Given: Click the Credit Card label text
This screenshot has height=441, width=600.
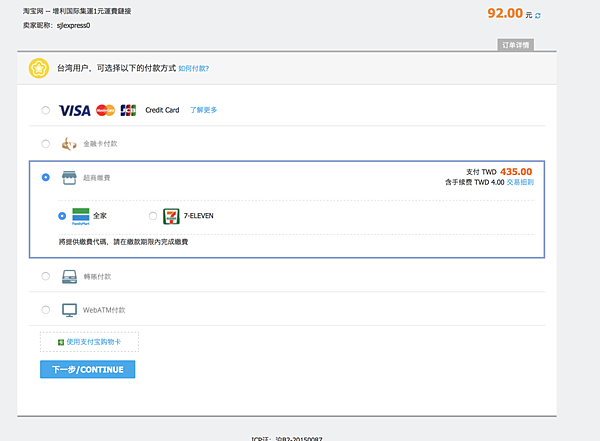Looking at the screenshot, I should click(x=162, y=110).
